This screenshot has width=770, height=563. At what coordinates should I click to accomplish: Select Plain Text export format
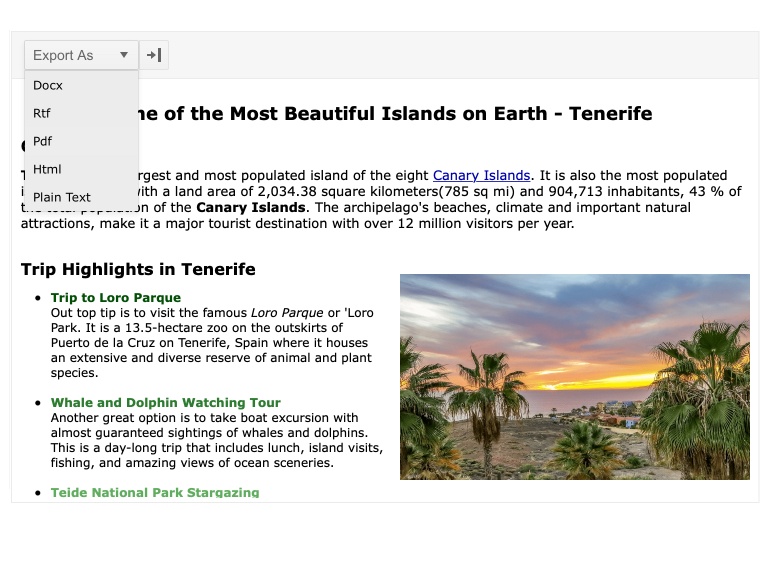click(62, 197)
